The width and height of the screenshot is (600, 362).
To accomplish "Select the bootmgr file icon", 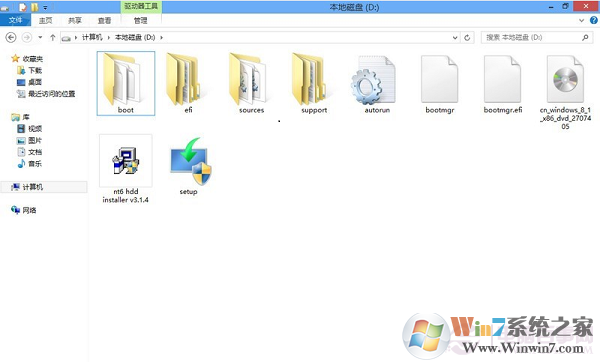I will (439, 79).
